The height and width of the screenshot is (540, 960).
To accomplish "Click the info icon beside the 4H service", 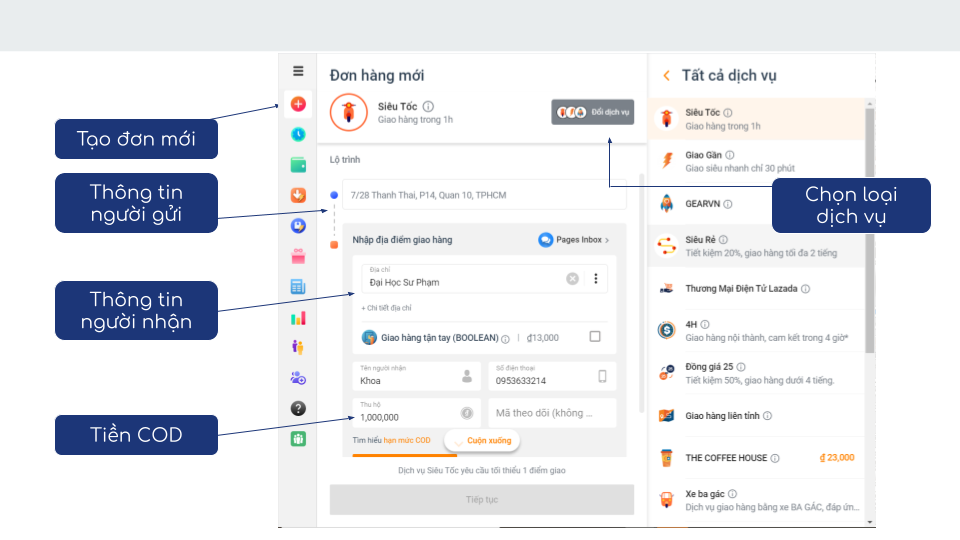I will pyautogui.click(x=705, y=324).
